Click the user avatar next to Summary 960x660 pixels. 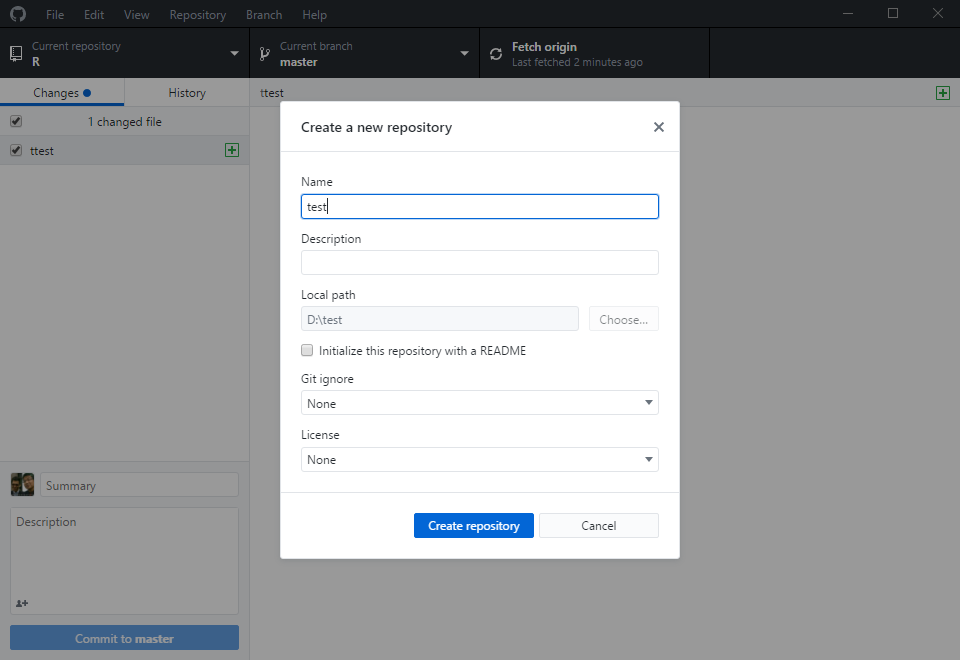click(22, 485)
